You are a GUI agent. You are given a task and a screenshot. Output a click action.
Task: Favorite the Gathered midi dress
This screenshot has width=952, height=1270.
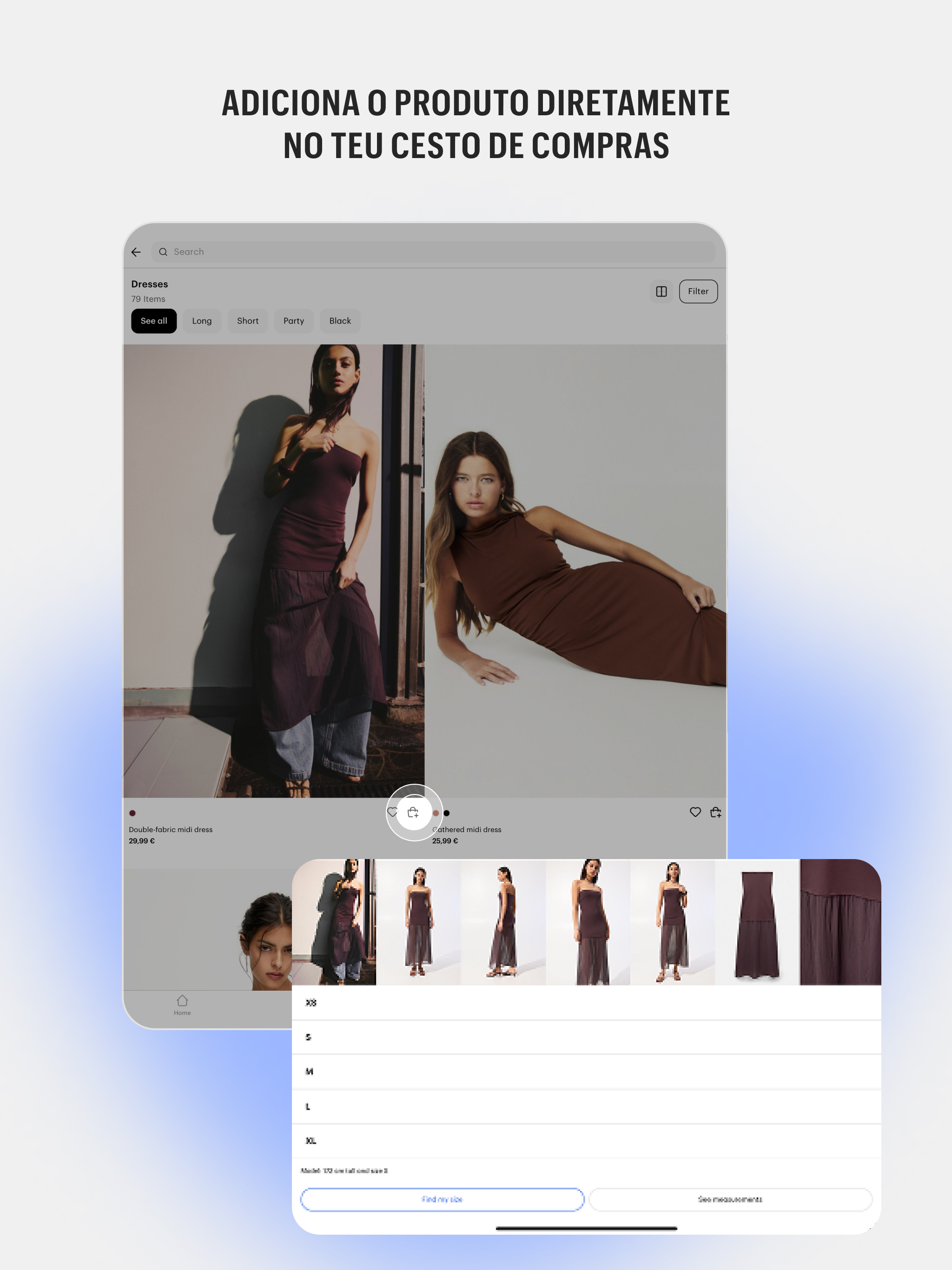click(x=695, y=812)
